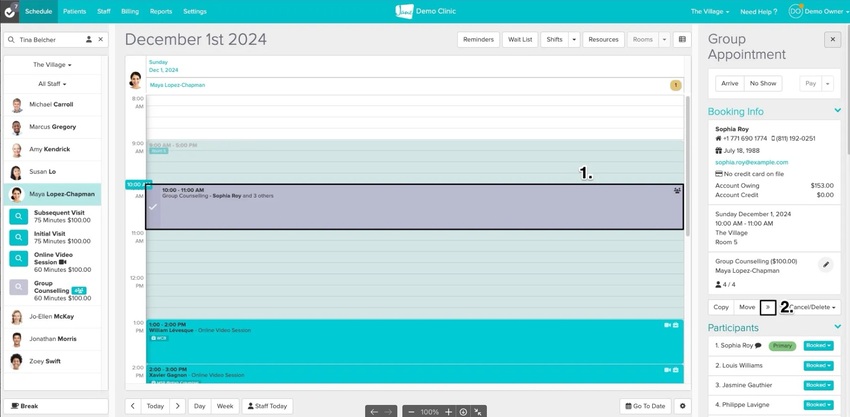
Task: Edit Group Counselling treatment with pencil icon
Action: click(826, 265)
